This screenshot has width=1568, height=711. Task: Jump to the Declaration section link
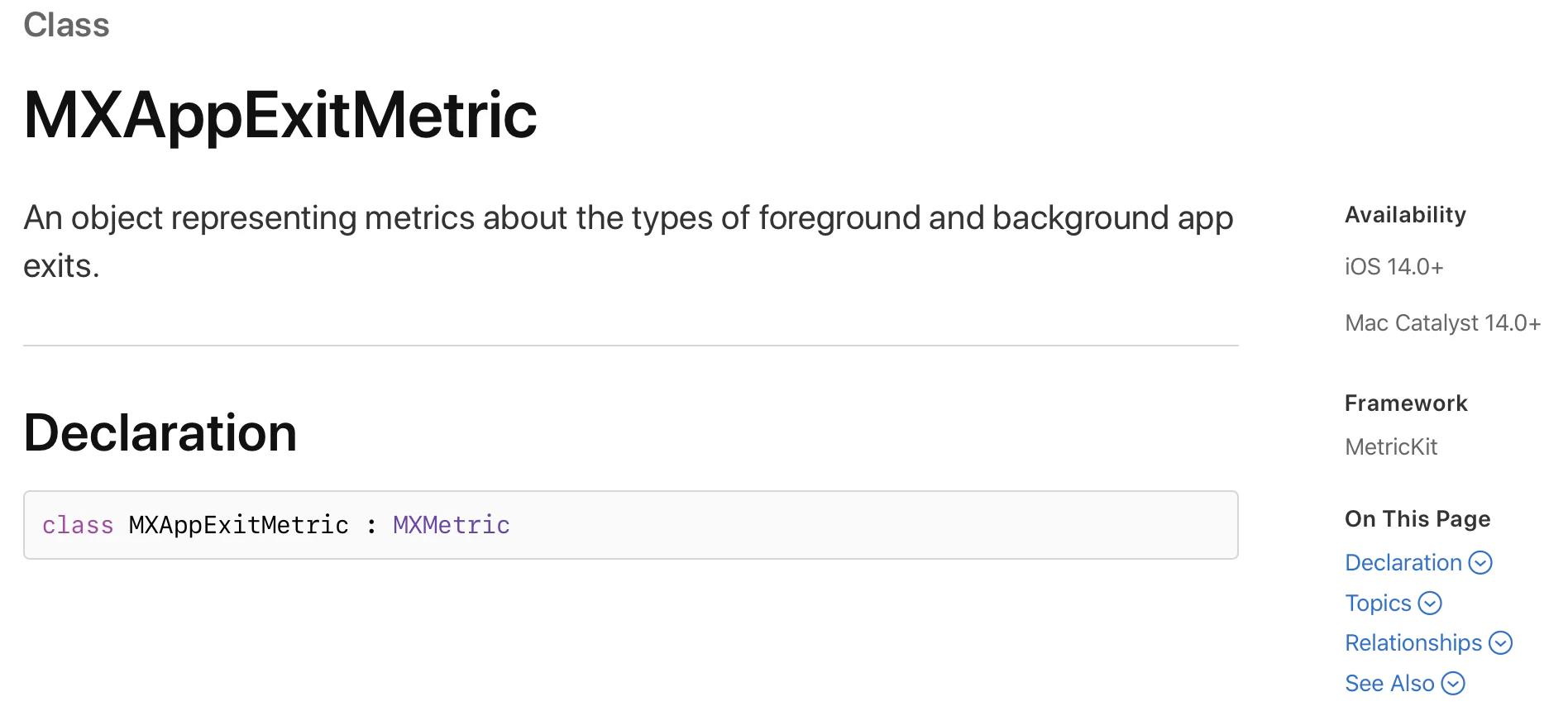[1403, 563]
